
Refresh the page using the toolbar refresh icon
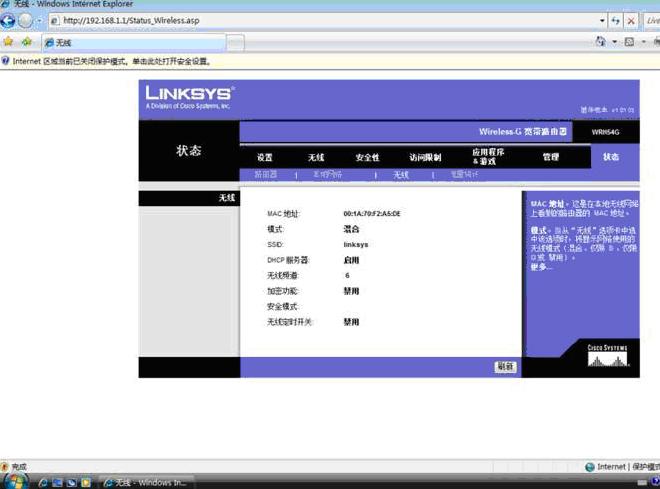click(x=615, y=20)
